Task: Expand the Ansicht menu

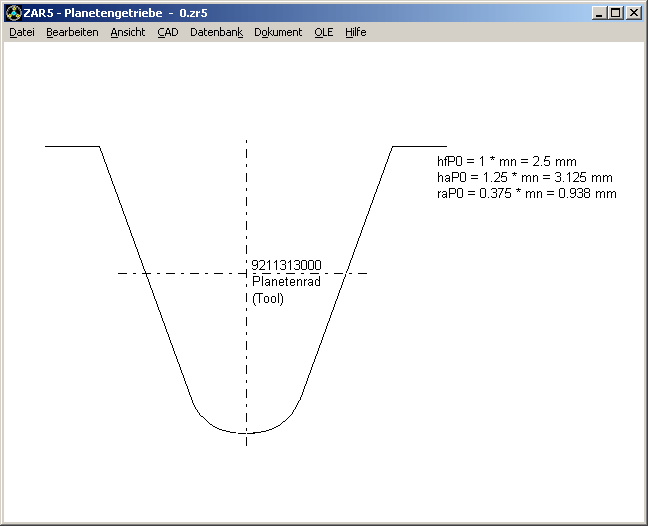Action: (x=127, y=32)
